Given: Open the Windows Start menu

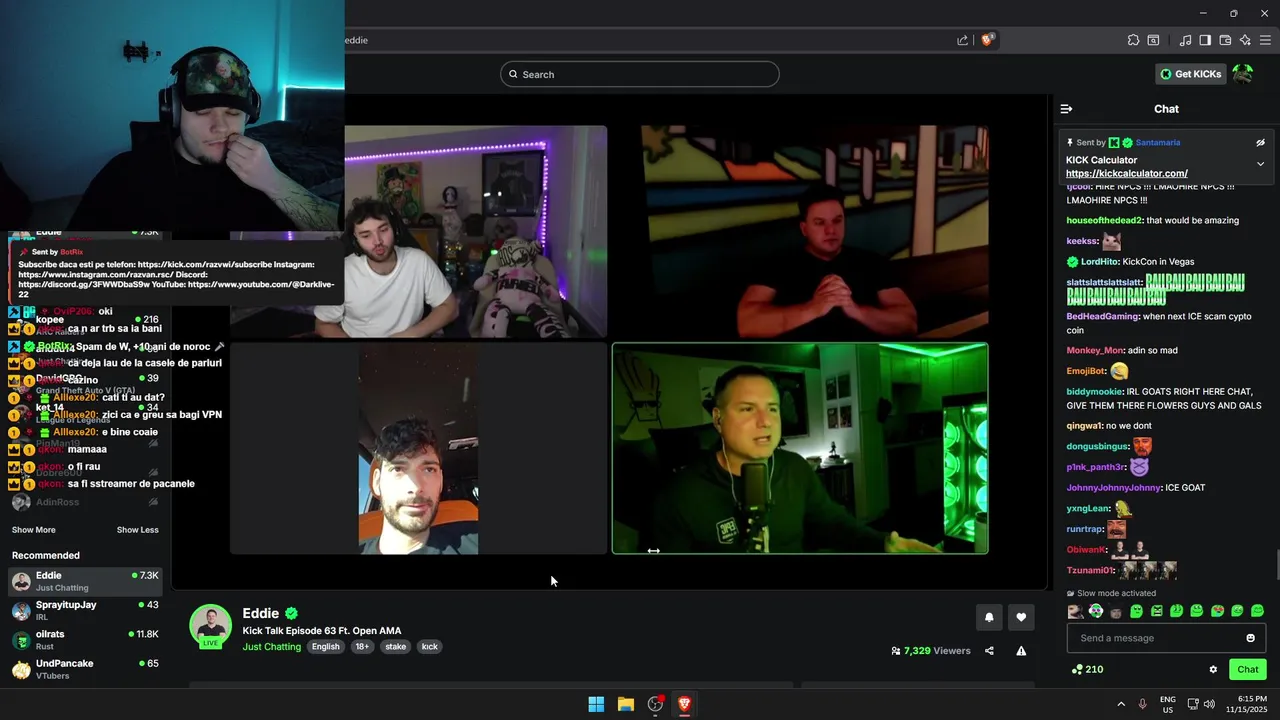Looking at the screenshot, I should tap(596, 704).
